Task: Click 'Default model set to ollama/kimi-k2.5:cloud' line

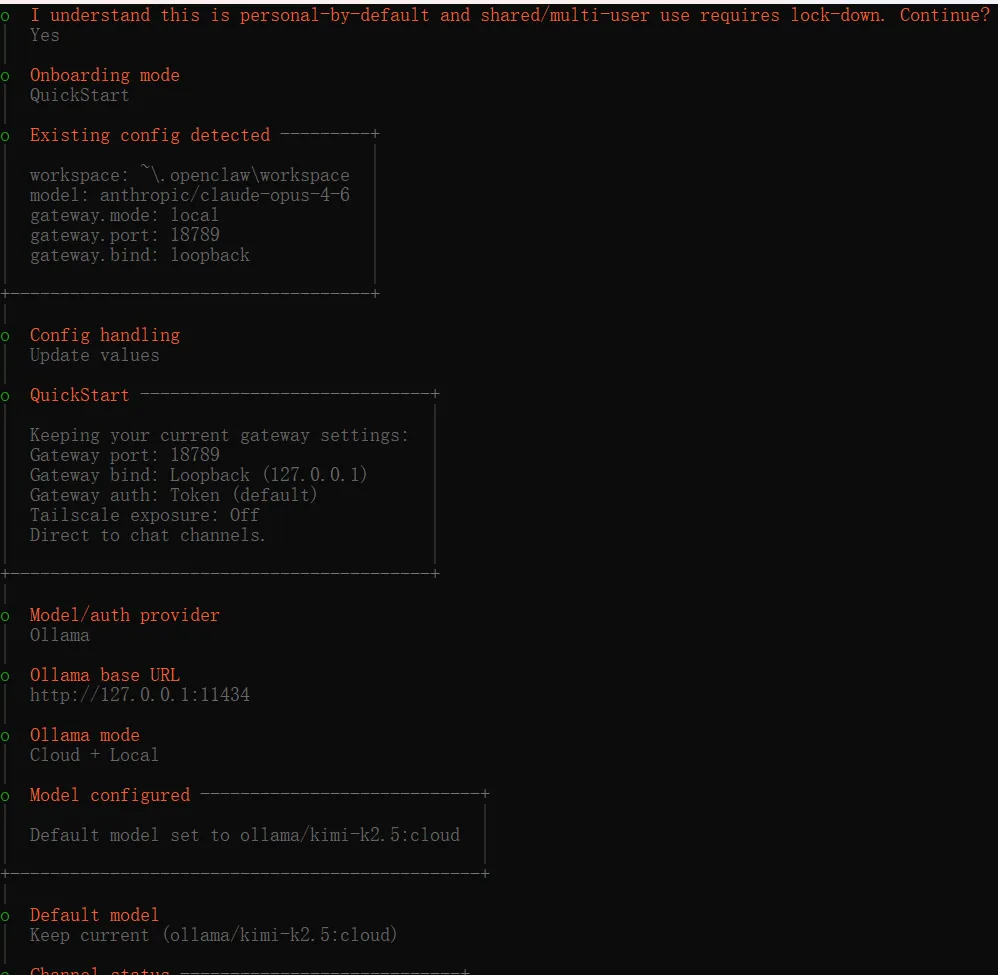Action: point(244,835)
